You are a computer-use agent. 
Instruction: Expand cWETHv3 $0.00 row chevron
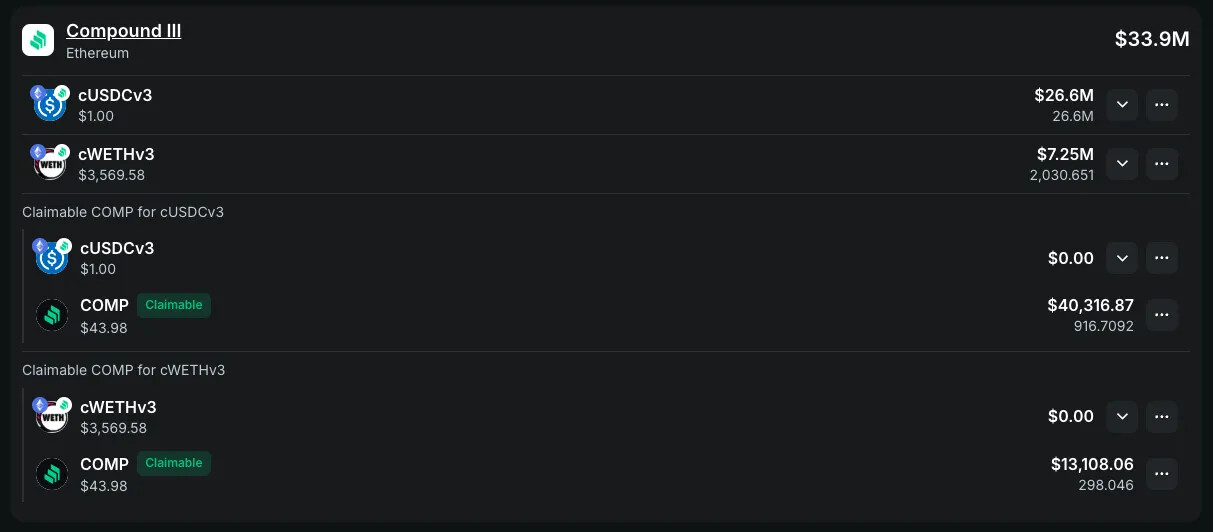[1122, 416]
